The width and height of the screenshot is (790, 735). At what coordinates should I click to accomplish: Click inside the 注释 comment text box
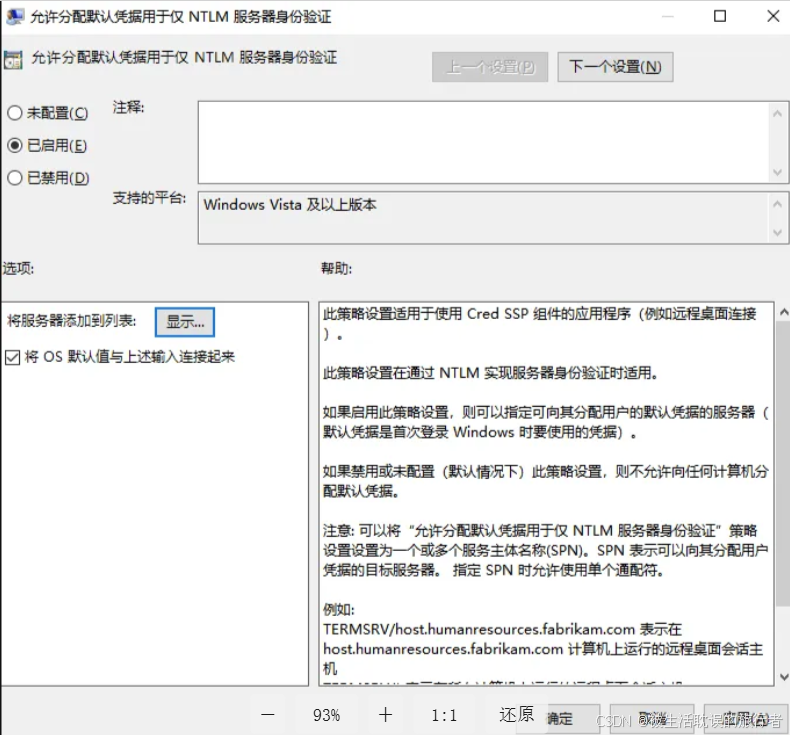(484, 142)
